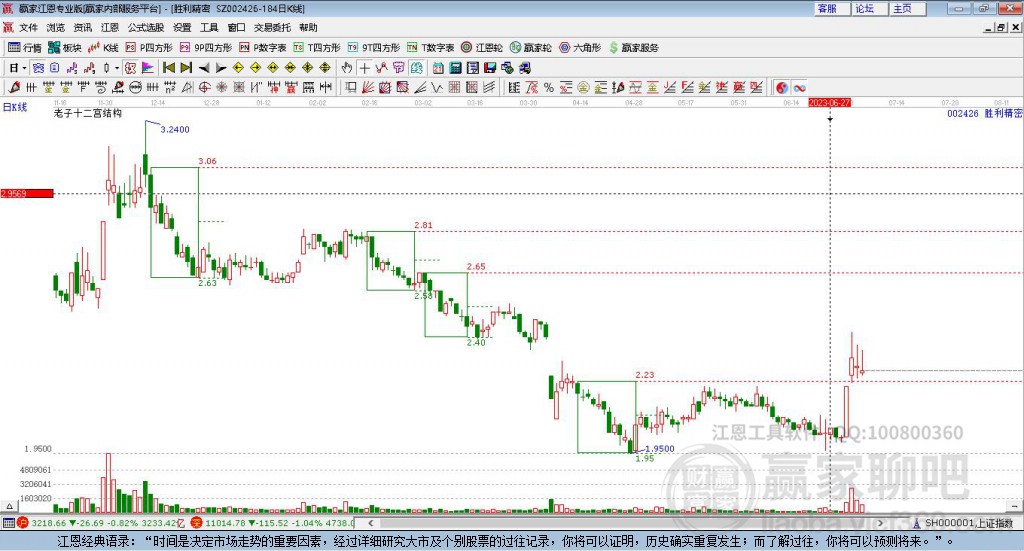Jump to first bar green arrow icon
1024x551 pixels.
tap(168, 68)
